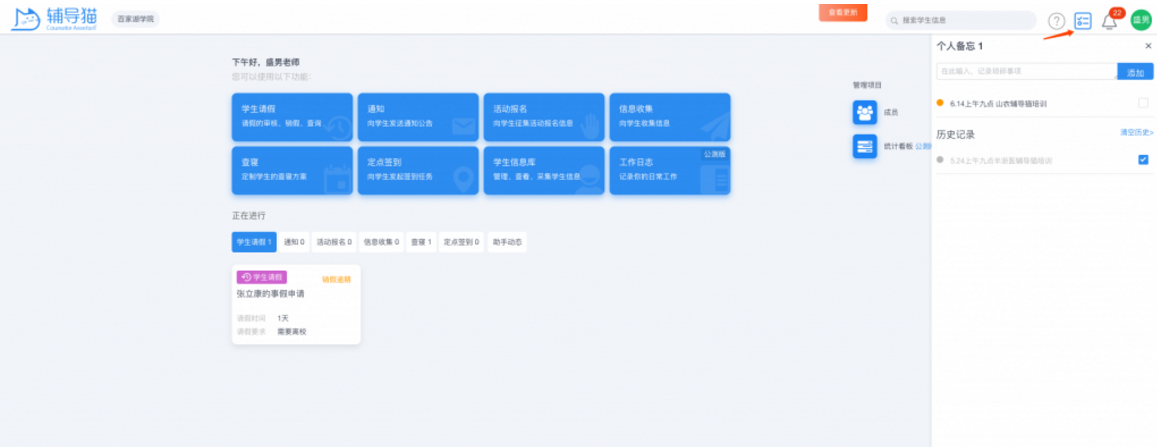
Task: Select the 查寝 1 tab
Action: pos(421,242)
